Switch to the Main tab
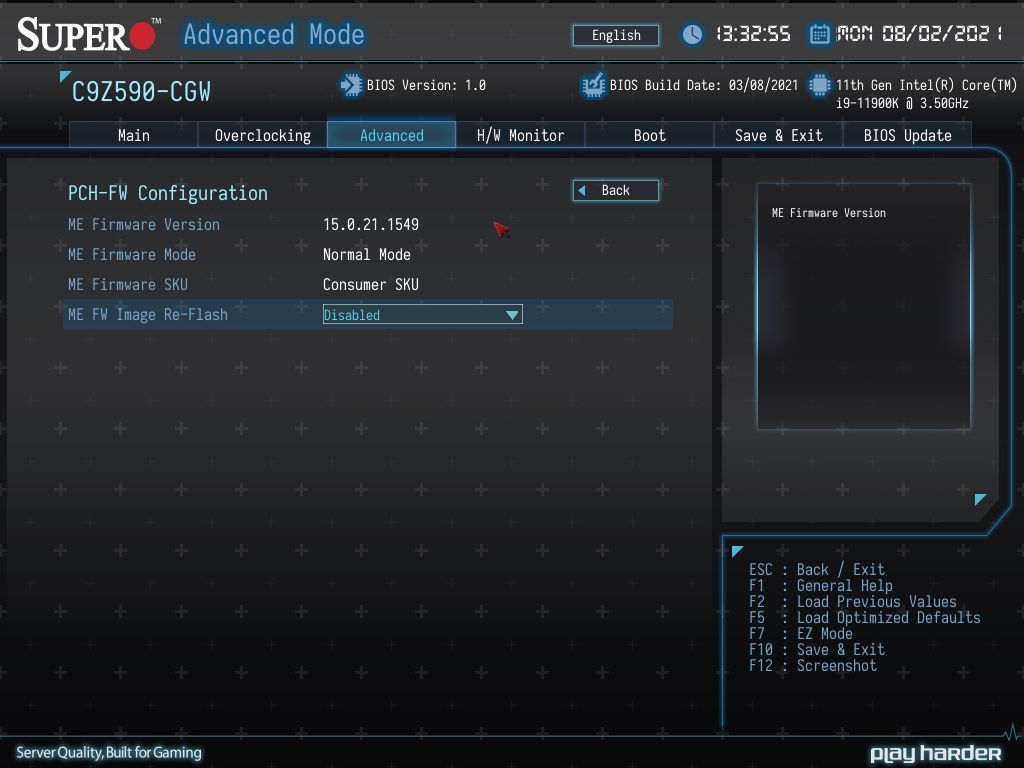 coord(133,136)
